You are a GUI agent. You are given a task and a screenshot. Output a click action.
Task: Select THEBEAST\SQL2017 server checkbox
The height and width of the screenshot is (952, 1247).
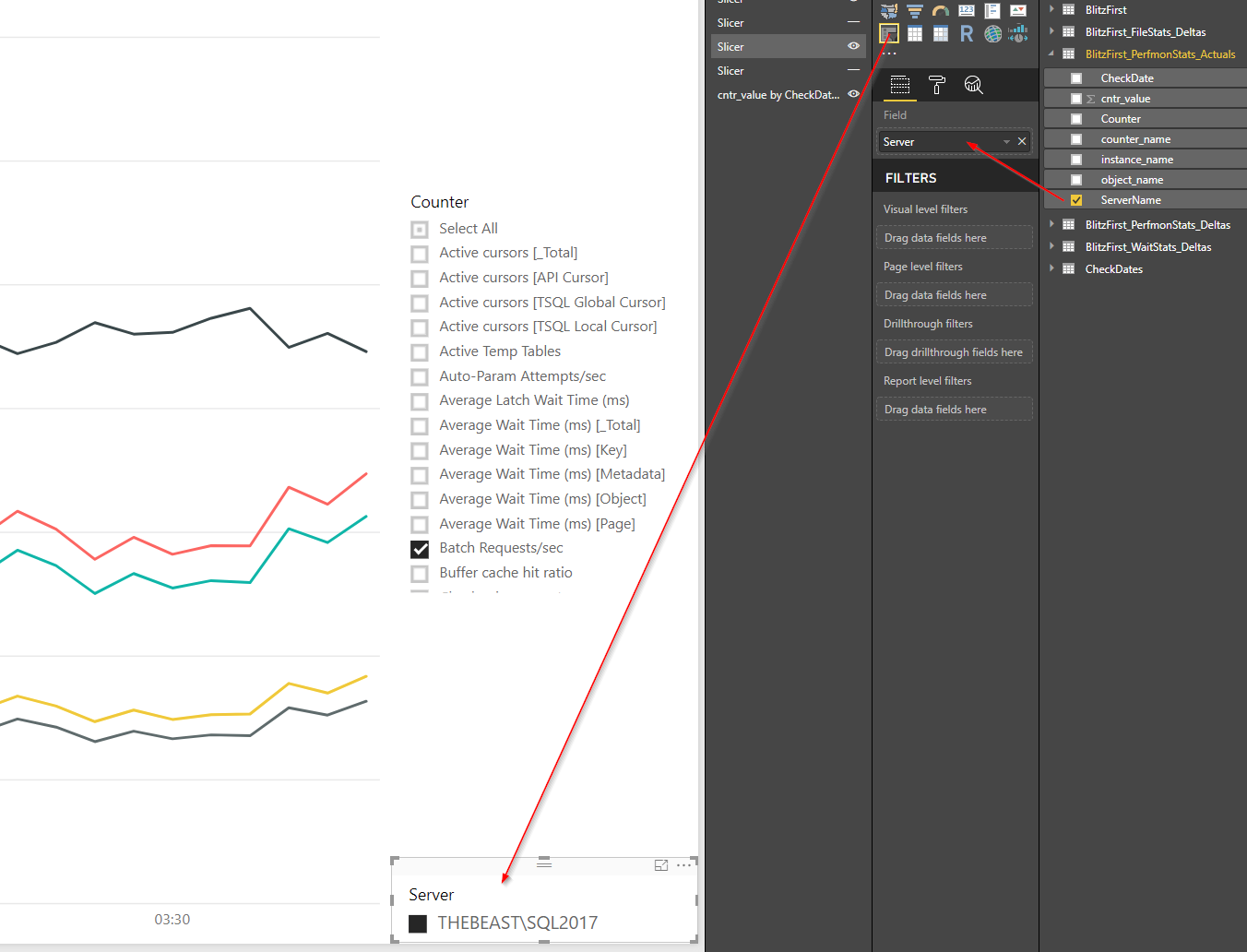418,923
